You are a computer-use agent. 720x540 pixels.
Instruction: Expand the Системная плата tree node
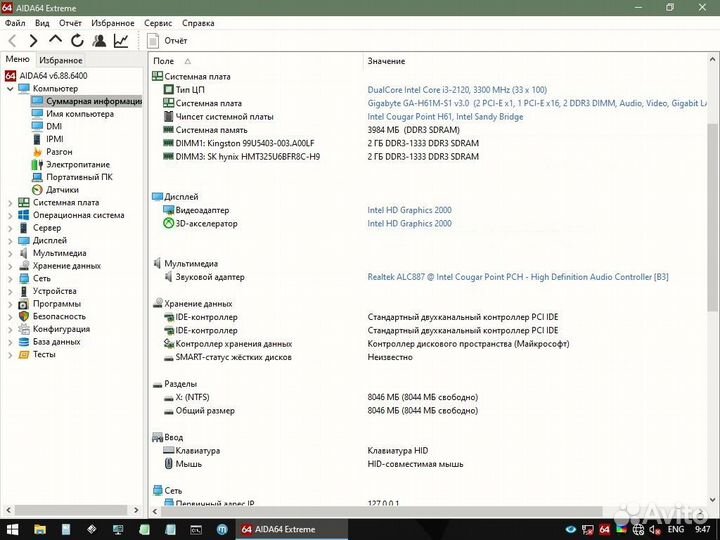pos(10,203)
